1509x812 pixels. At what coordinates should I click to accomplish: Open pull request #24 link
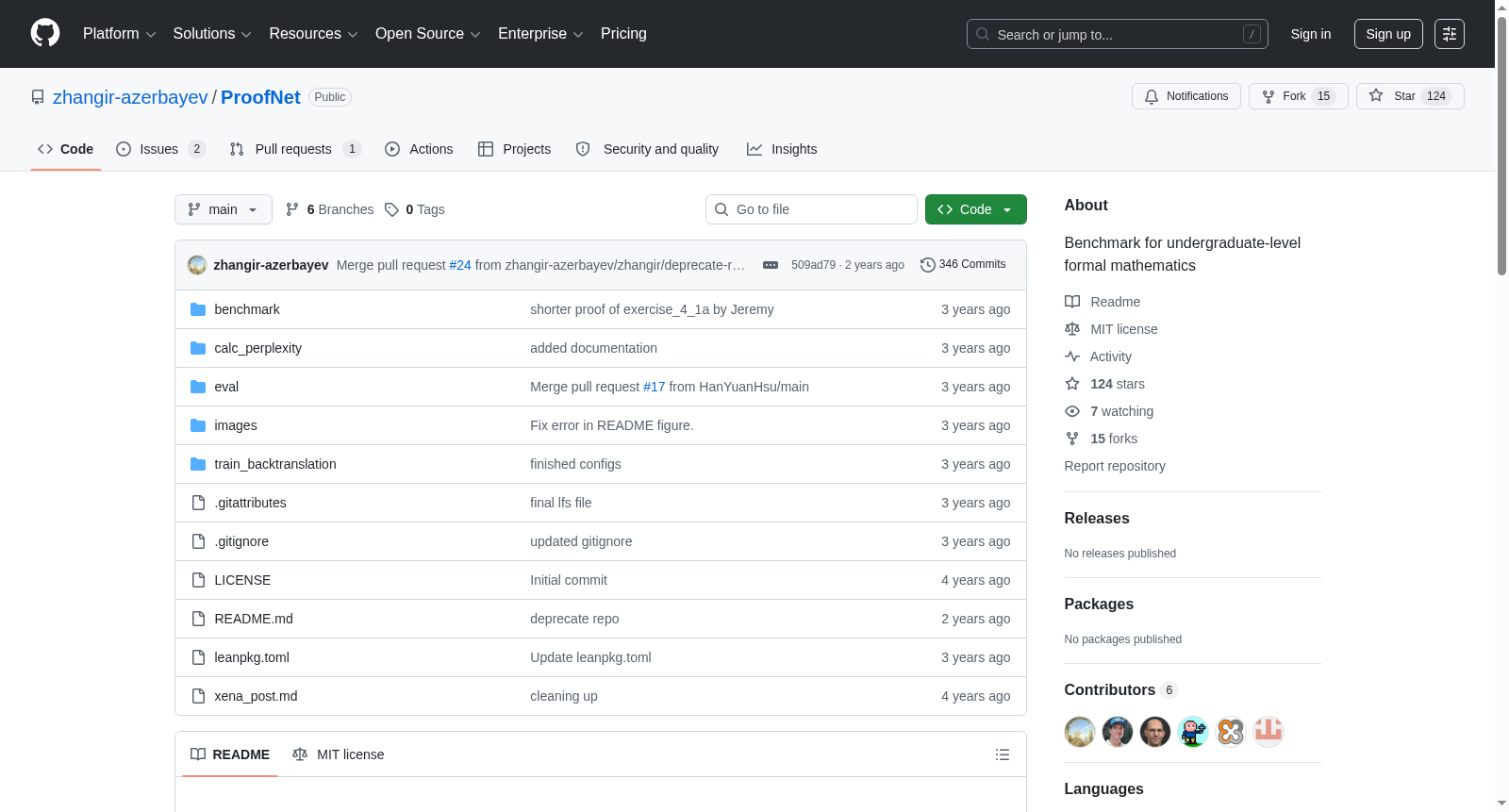(x=460, y=265)
